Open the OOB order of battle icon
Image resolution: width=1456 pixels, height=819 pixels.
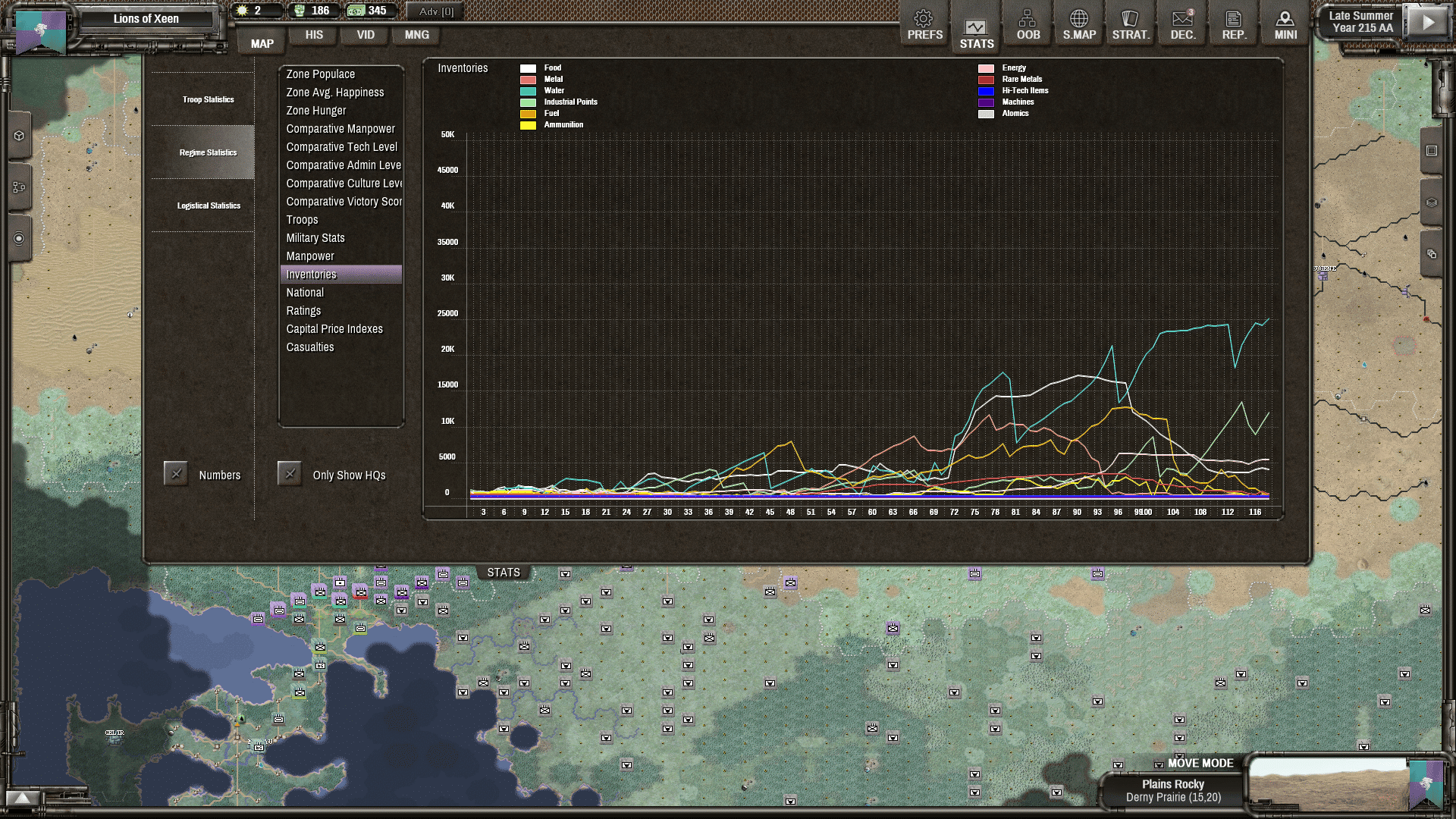tap(1028, 24)
